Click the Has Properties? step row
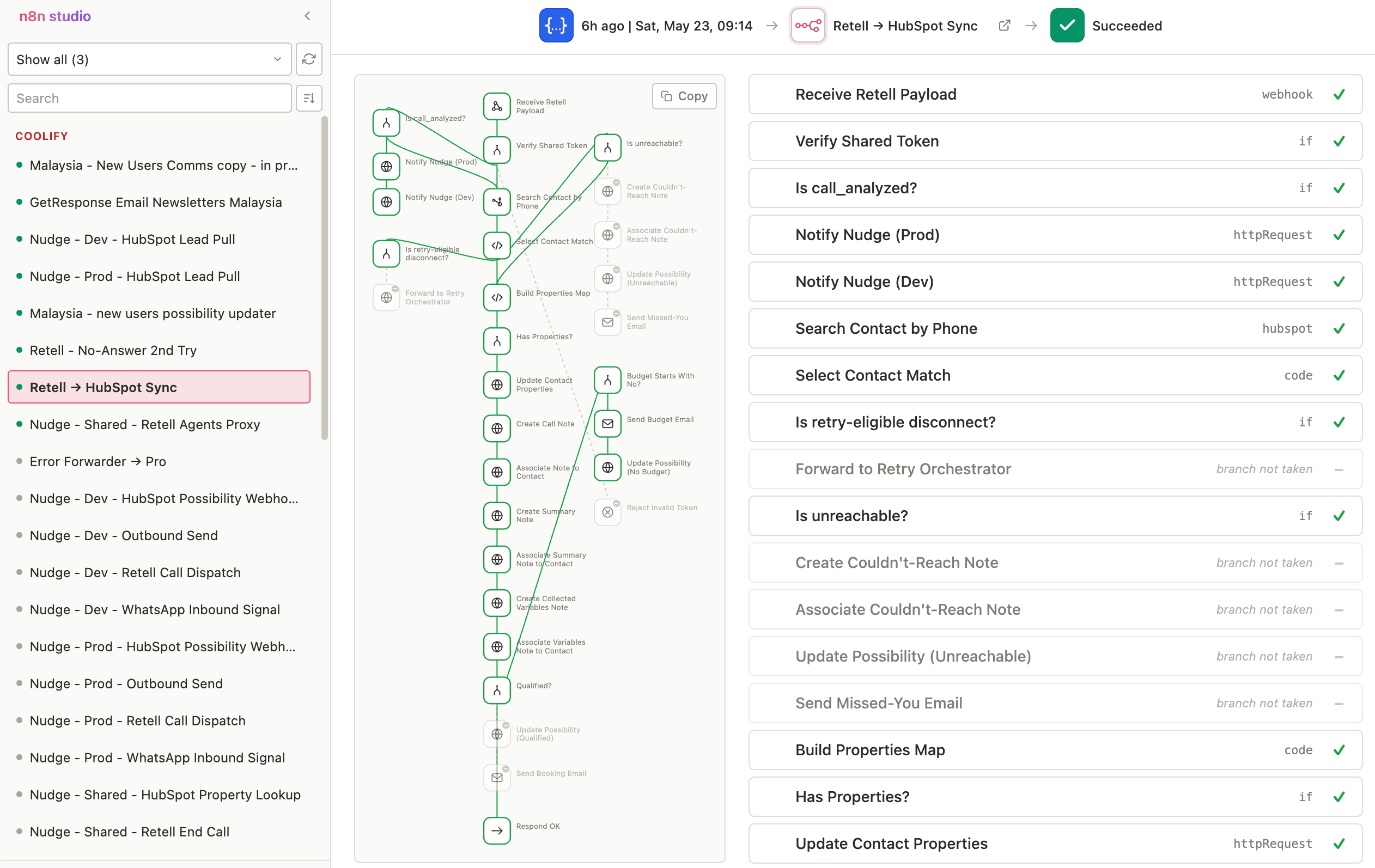The height and width of the screenshot is (868, 1375). 1055,797
